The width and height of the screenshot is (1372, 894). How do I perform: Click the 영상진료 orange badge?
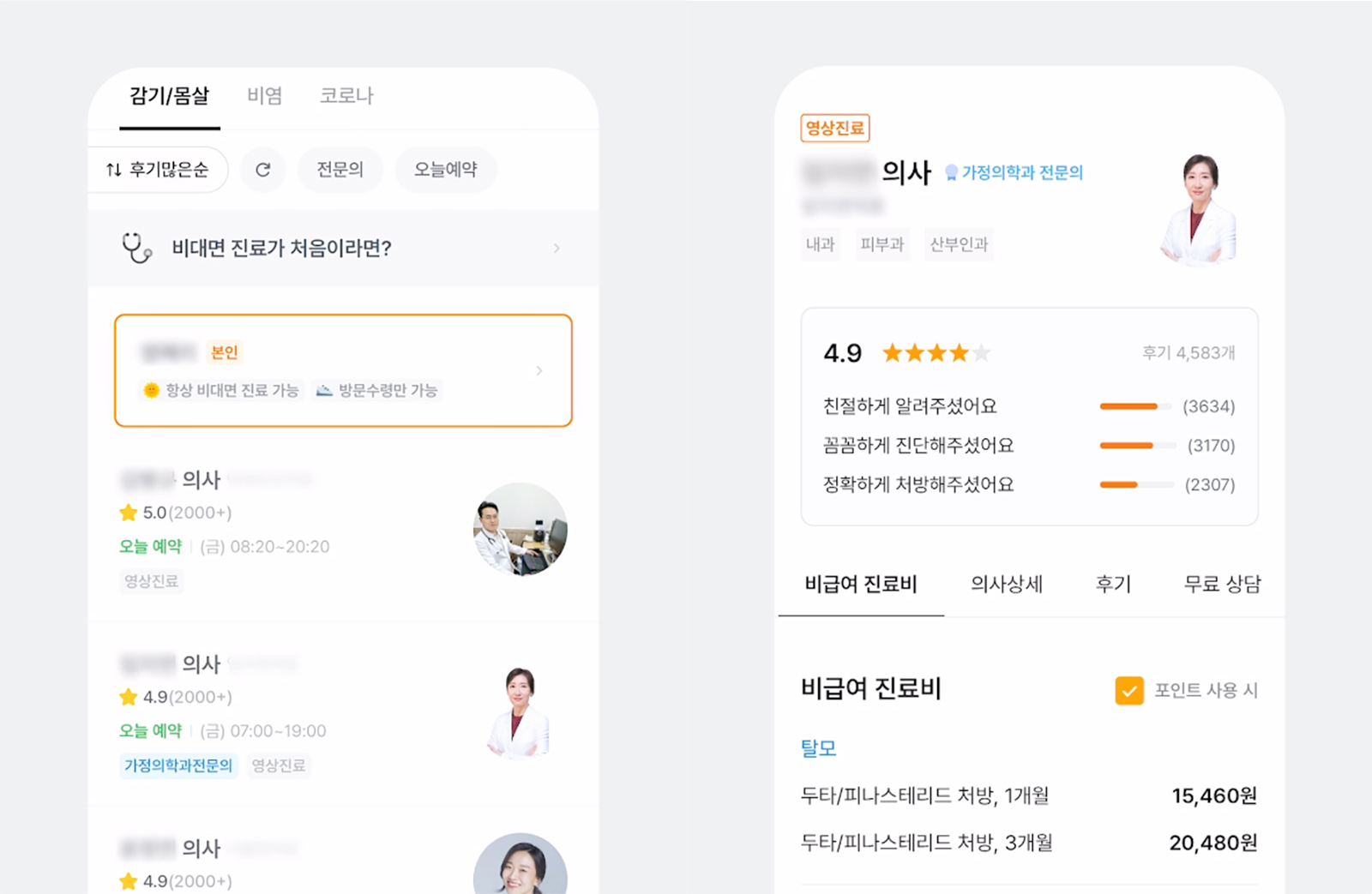[835, 129]
